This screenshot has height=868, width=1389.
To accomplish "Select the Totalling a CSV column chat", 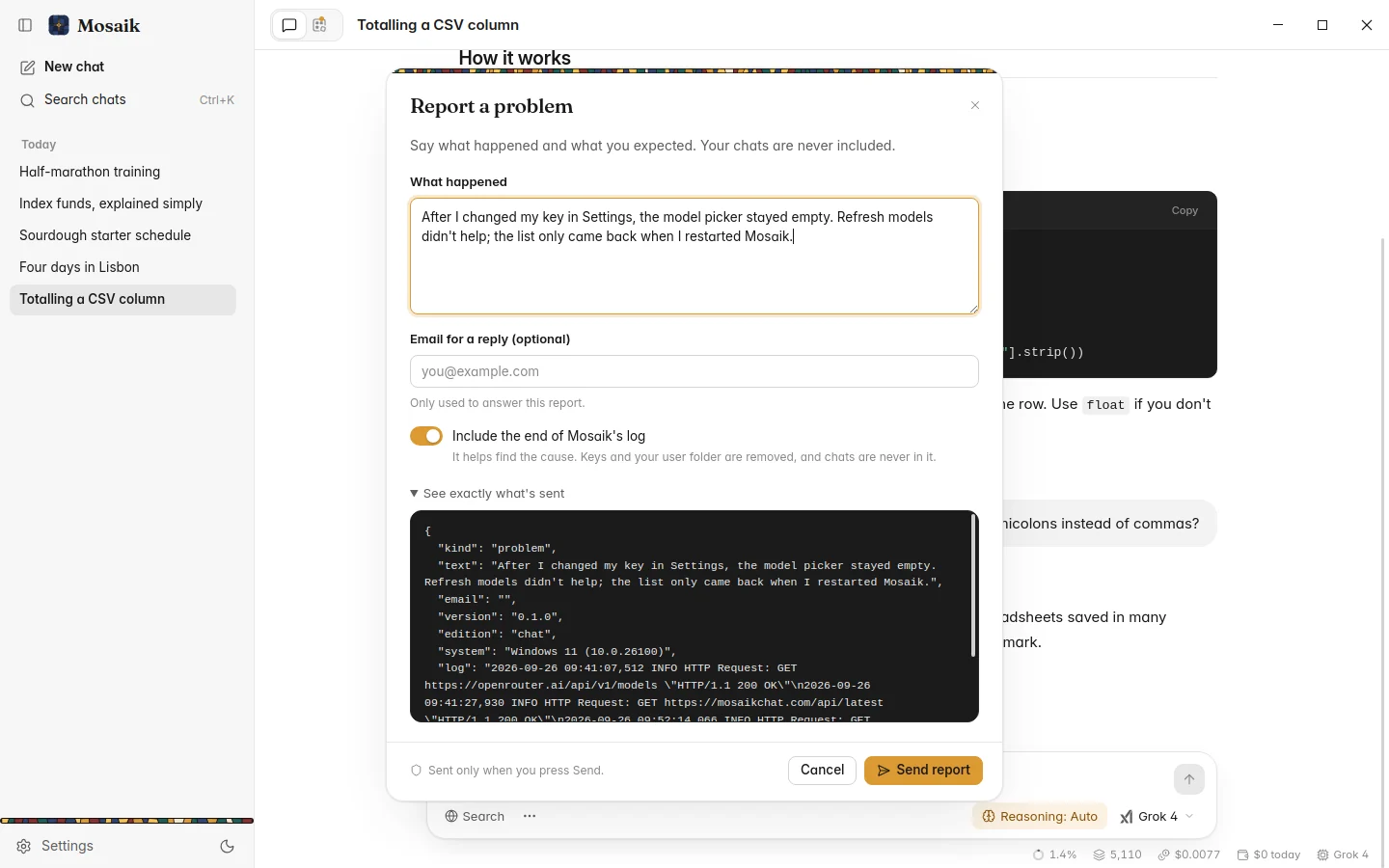I will (123, 299).
